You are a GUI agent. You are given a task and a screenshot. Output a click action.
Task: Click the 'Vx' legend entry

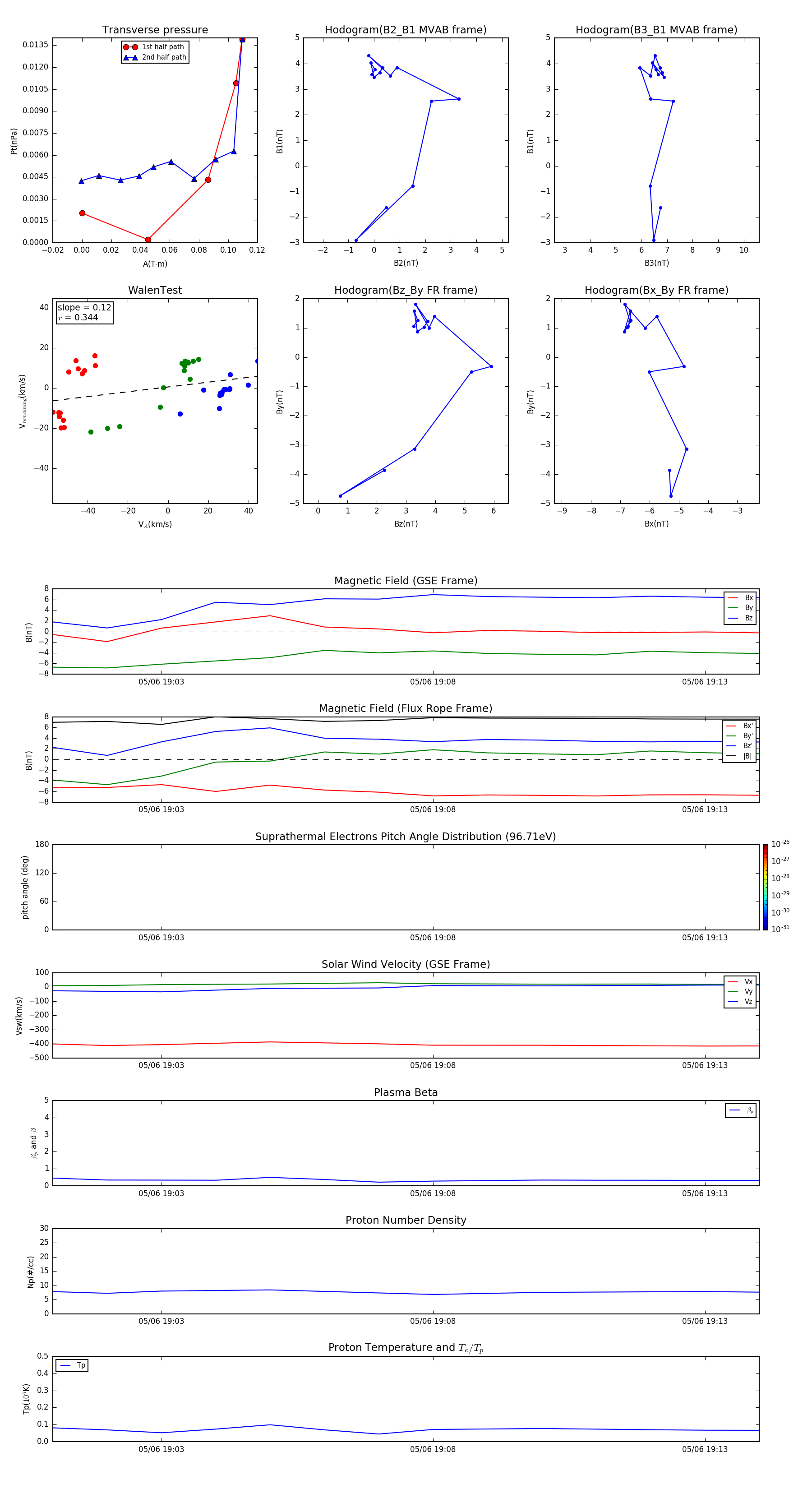740,981
